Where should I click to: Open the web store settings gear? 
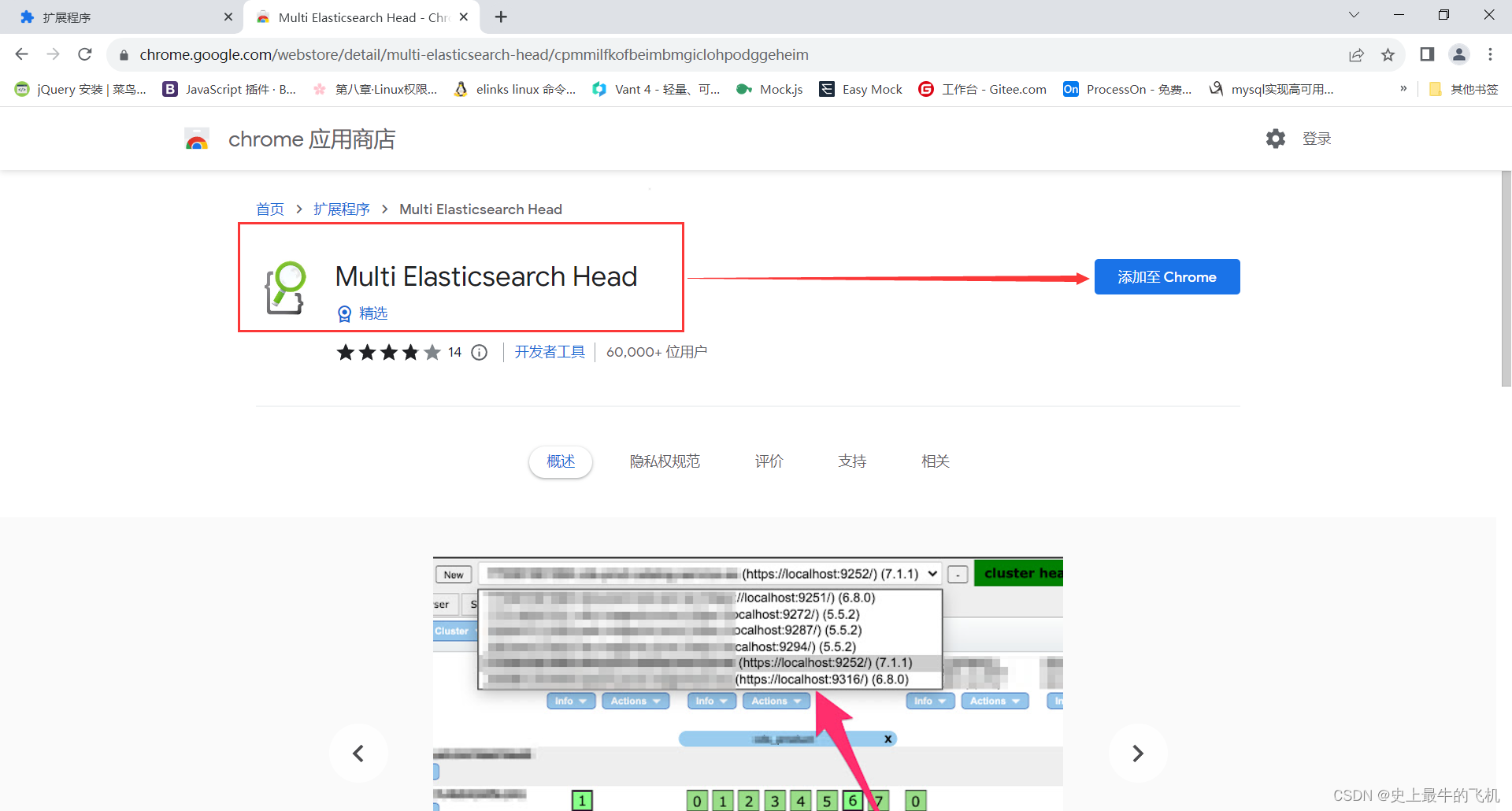(x=1276, y=139)
